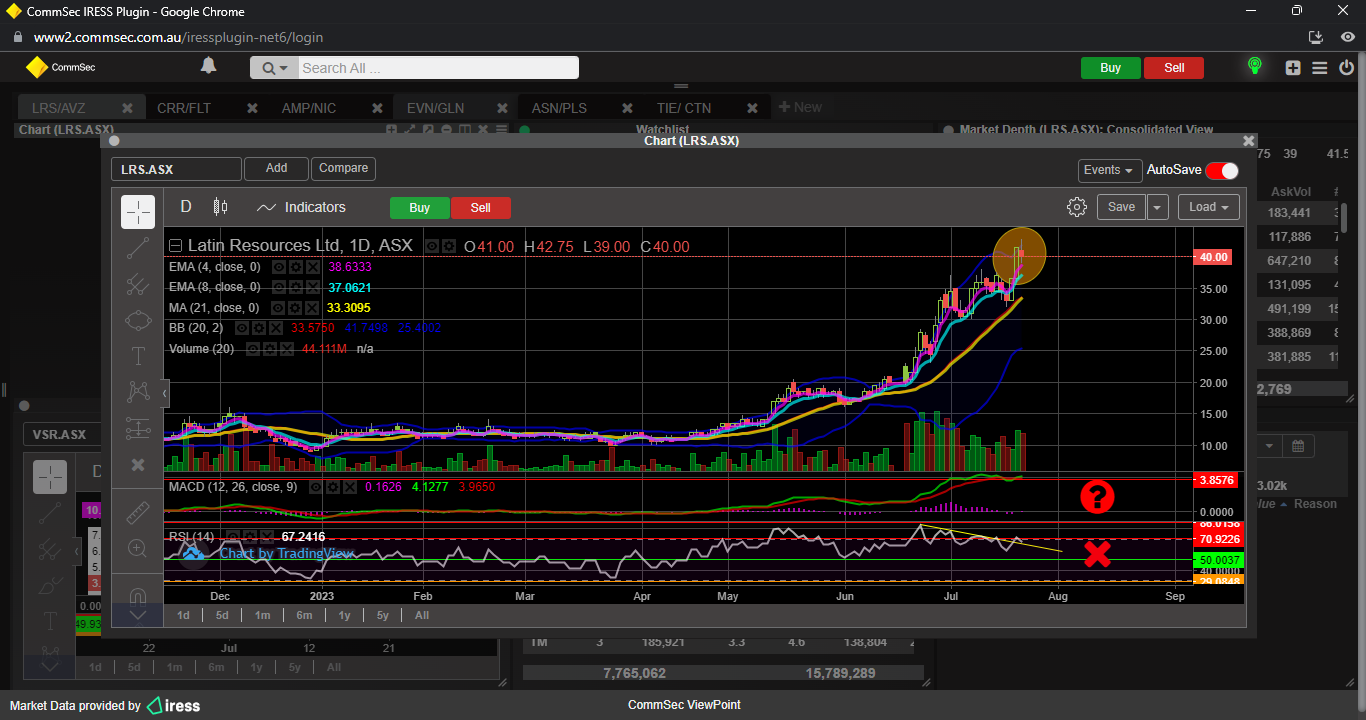This screenshot has width=1366, height=720.
Task: Toggle the AutoSave switch
Action: 1221,171
